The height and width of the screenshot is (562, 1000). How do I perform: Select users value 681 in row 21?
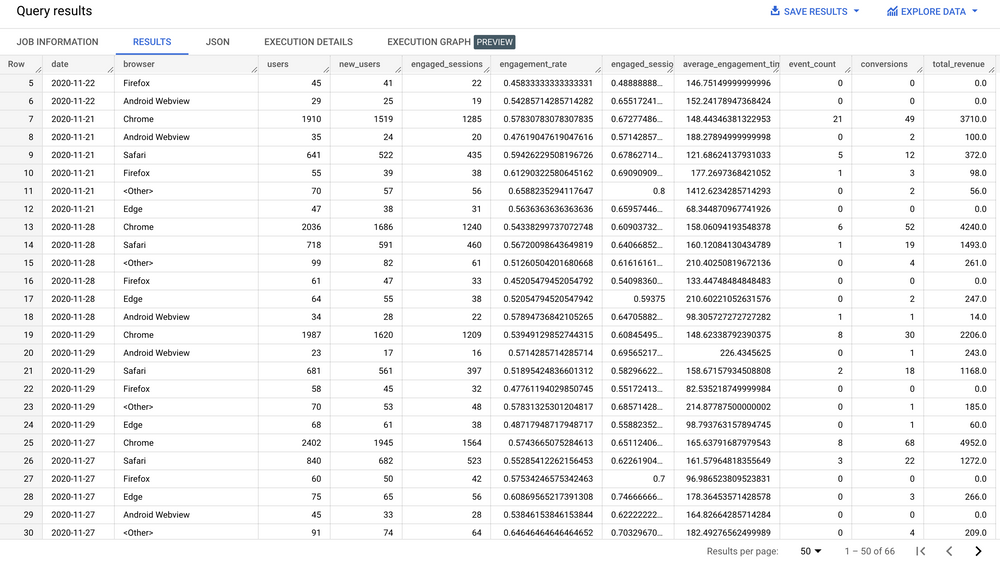click(x=314, y=371)
